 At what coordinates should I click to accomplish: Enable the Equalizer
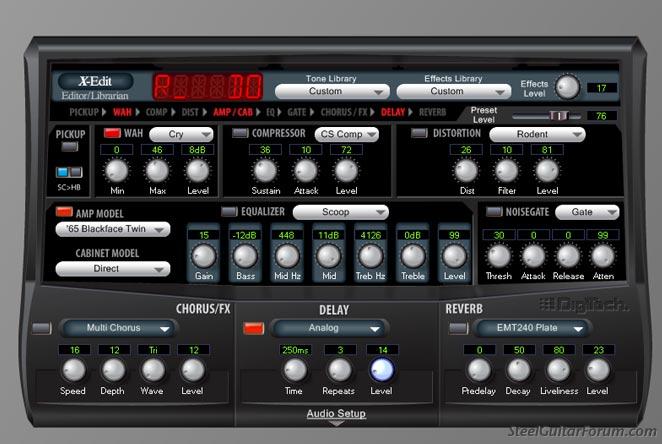click(x=230, y=212)
